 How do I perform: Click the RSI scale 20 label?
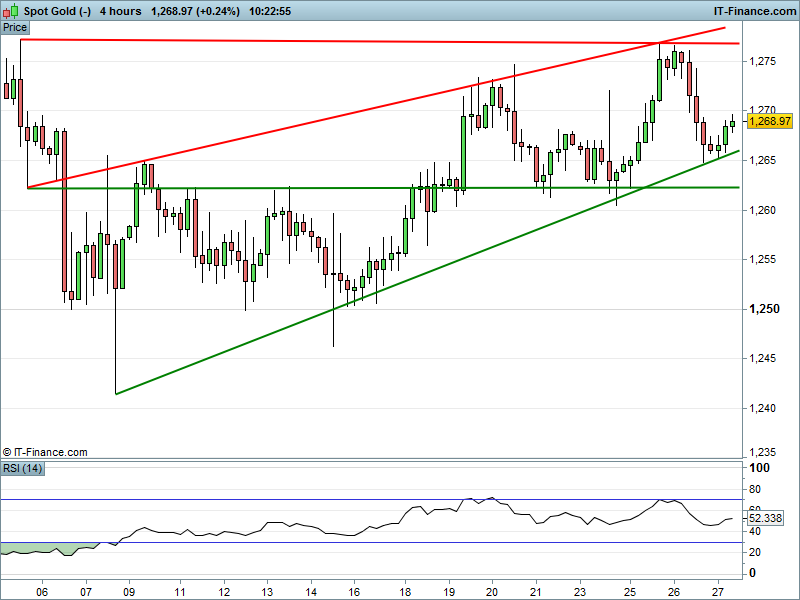click(755, 553)
